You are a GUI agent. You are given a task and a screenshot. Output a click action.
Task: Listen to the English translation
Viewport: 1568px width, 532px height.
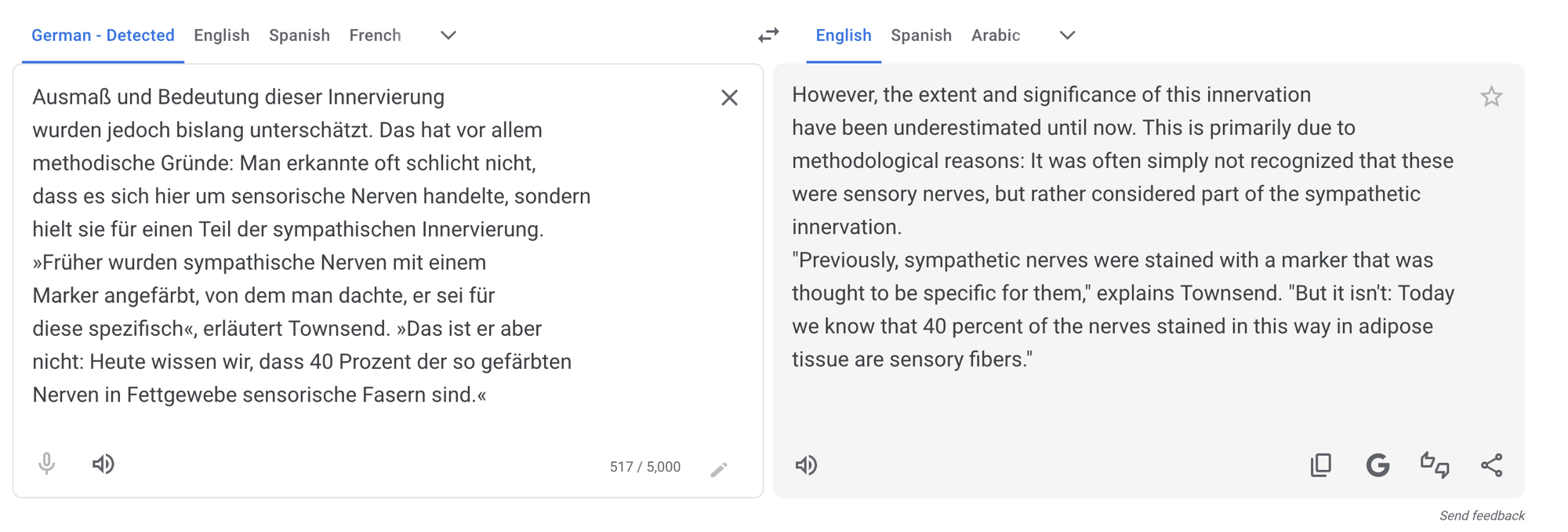pyautogui.click(x=806, y=465)
